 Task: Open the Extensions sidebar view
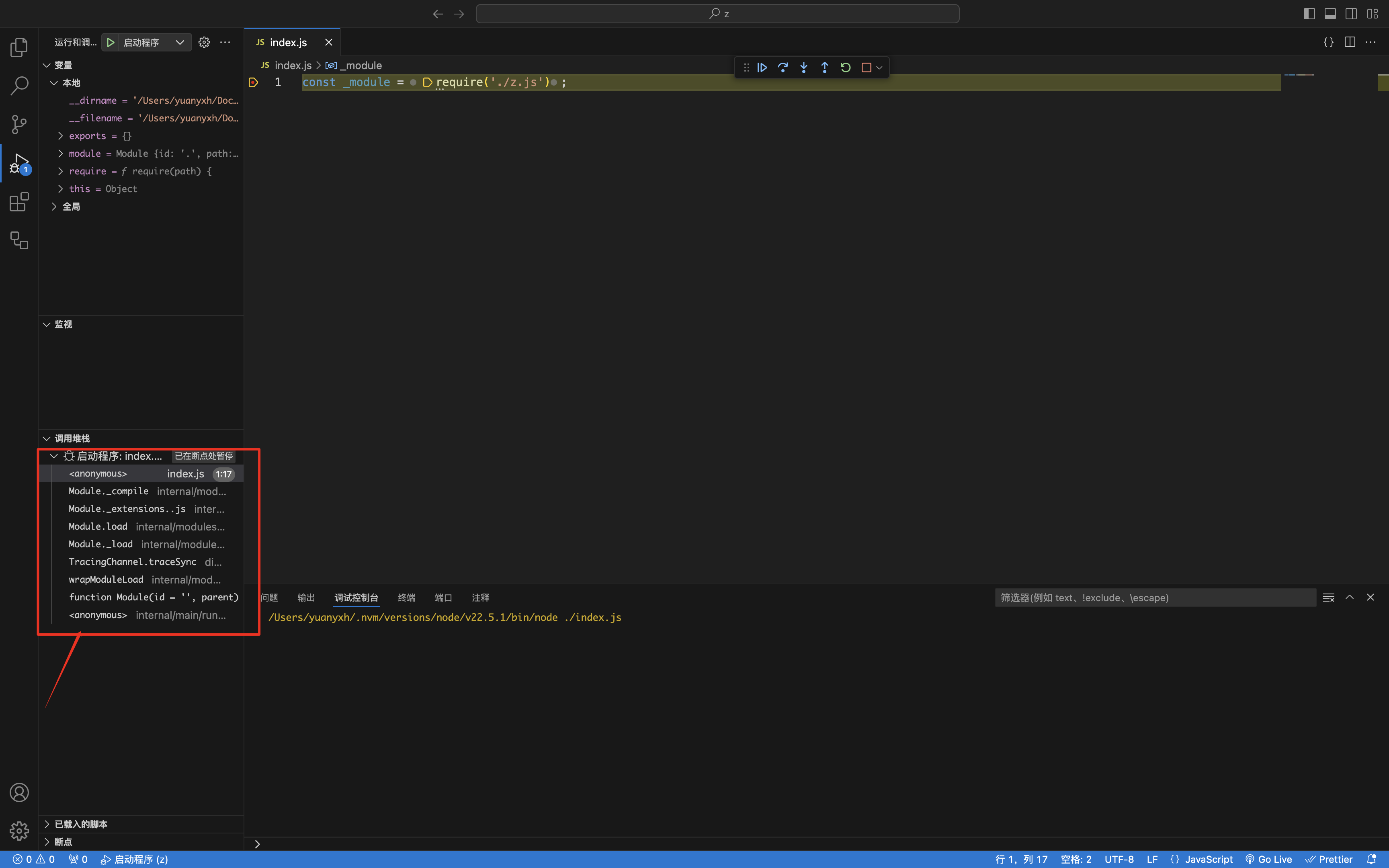click(x=19, y=202)
